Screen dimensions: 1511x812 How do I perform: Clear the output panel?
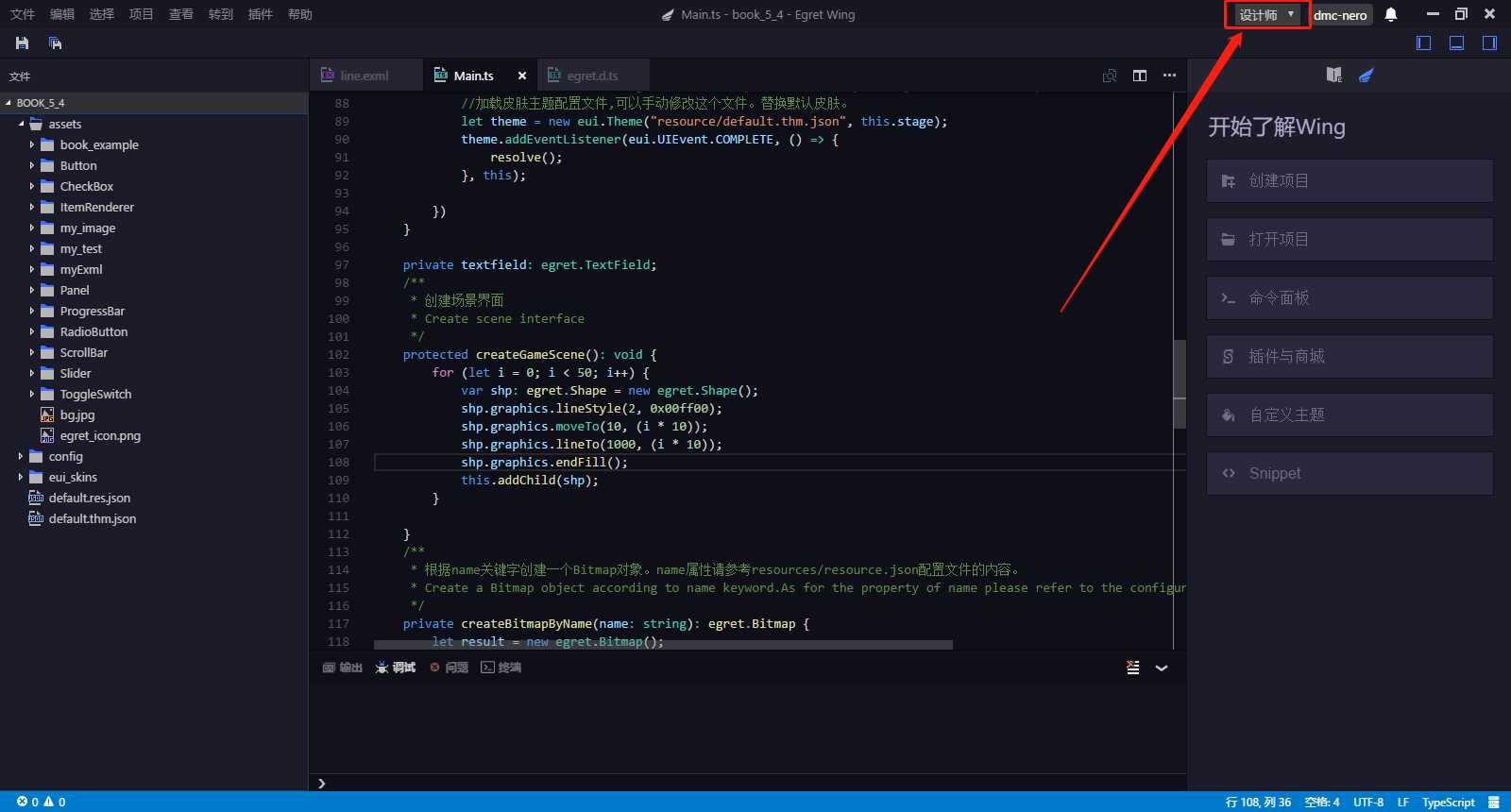tap(1133, 668)
